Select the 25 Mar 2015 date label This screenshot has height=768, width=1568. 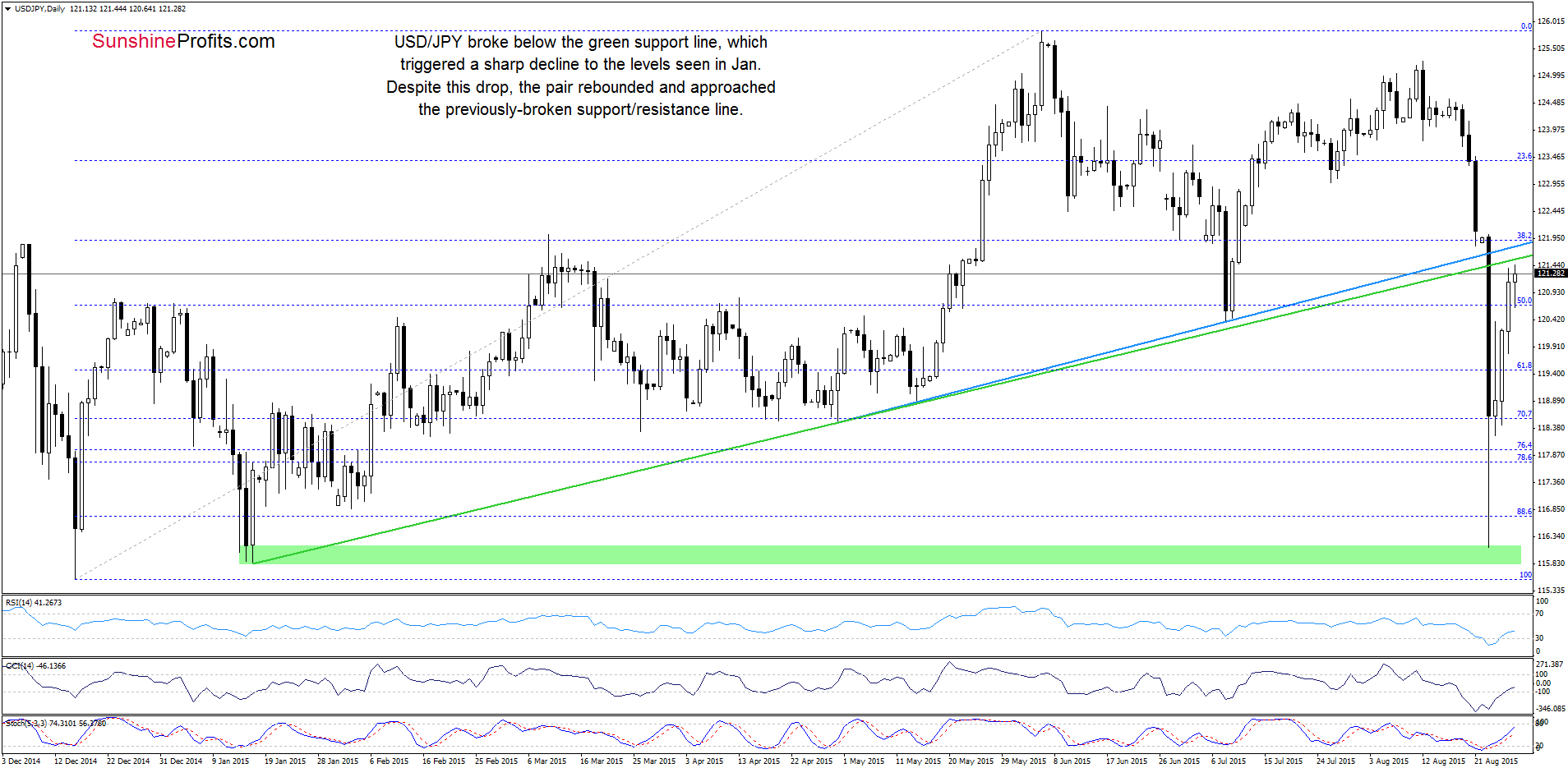(x=654, y=761)
